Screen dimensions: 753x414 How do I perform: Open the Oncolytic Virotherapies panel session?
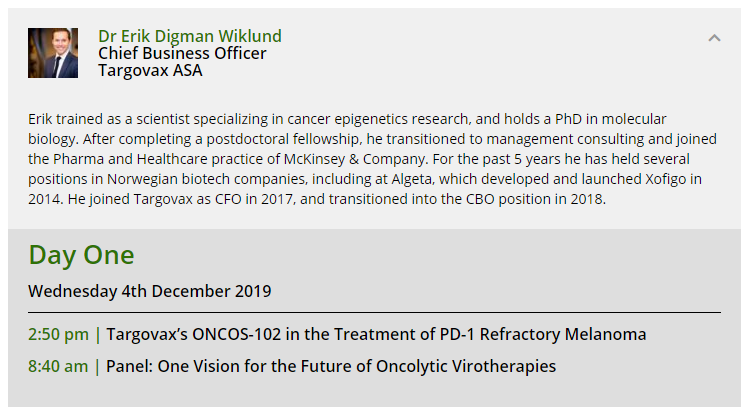click(331, 366)
